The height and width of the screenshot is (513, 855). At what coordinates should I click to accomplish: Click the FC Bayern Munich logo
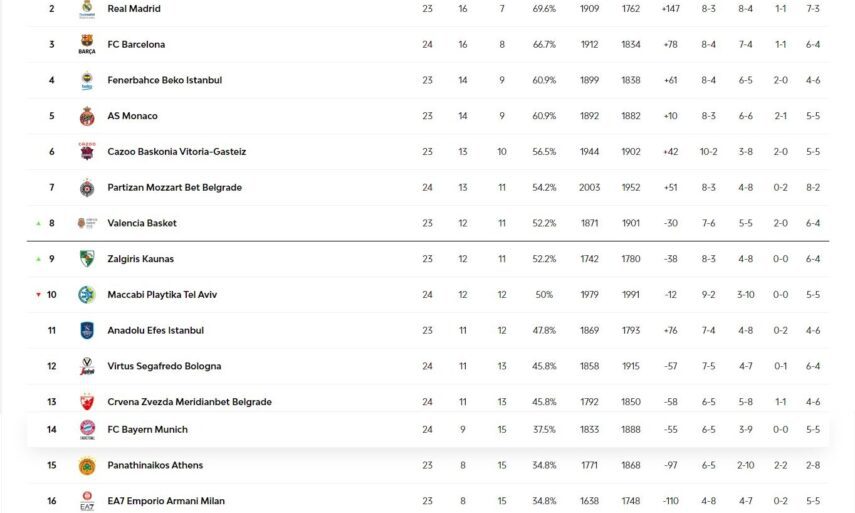87,430
